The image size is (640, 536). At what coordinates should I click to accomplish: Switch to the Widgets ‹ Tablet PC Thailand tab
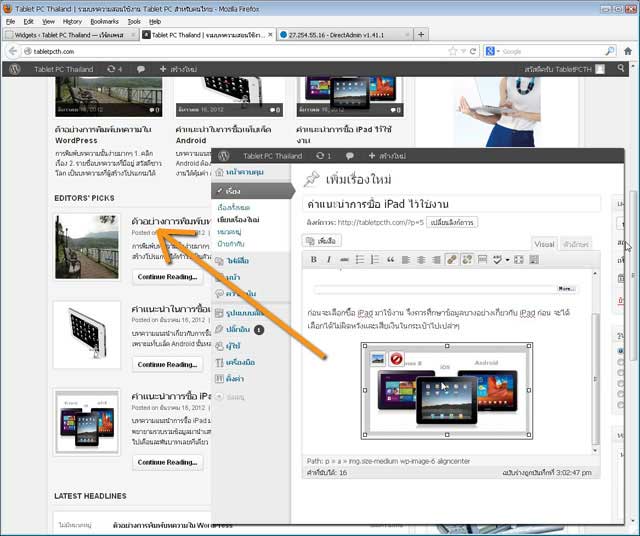[x=70, y=35]
